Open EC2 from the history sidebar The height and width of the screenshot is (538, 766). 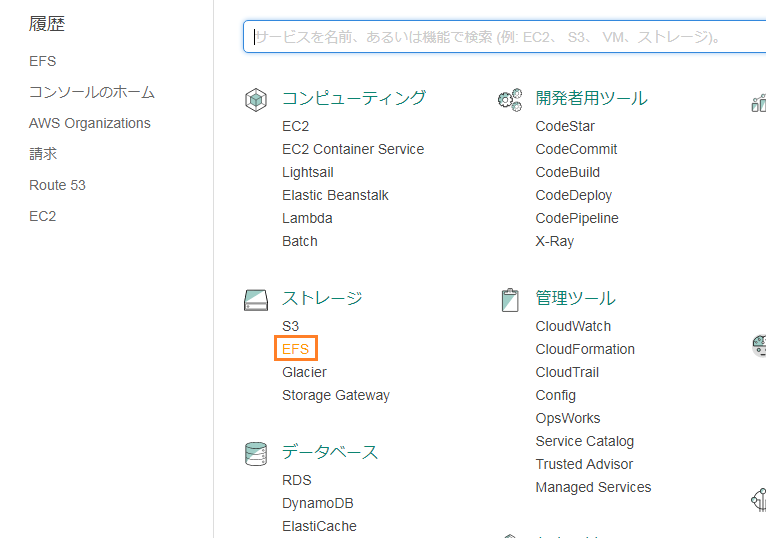click(43, 216)
